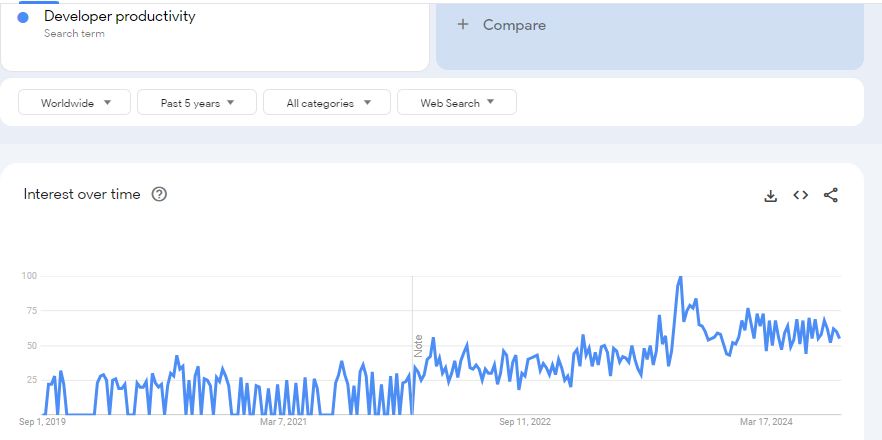Image resolution: width=882 pixels, height=440 pixels.
Task: Click the highest peak of the trend line
Action: [x=680, y=278]
